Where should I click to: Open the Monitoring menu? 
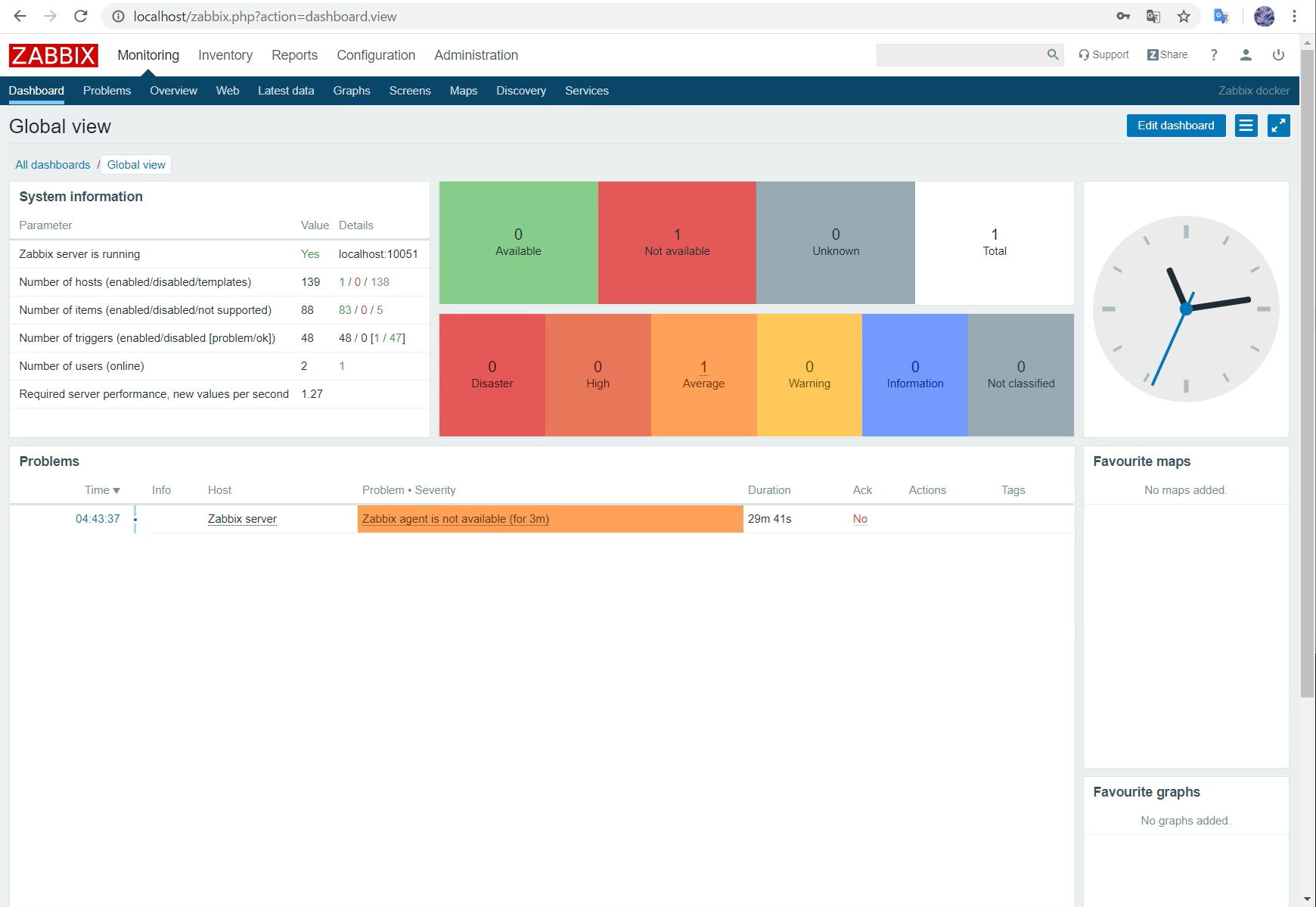pos(148,55)
